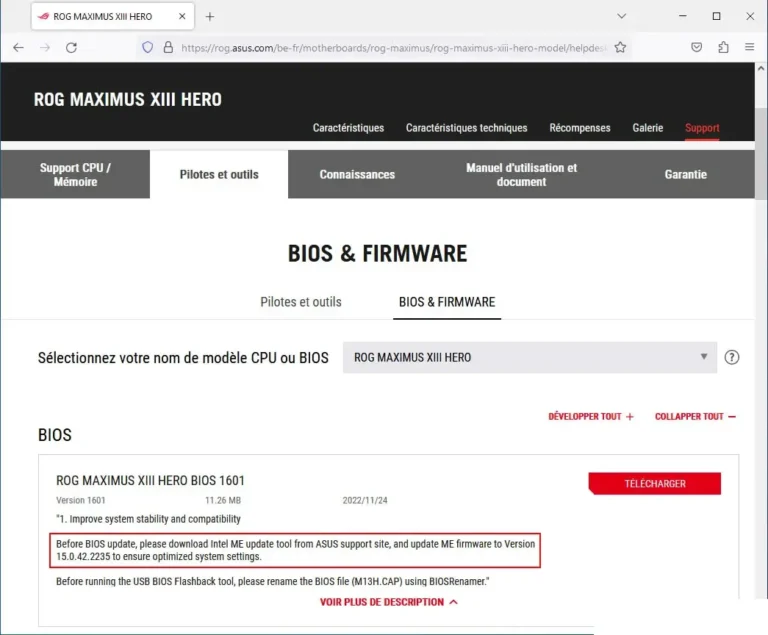Open the ROG MAXIMUS XIII HERO model dropdown
This screenshot has width=768, height=635.
click(x=530, y=358)
